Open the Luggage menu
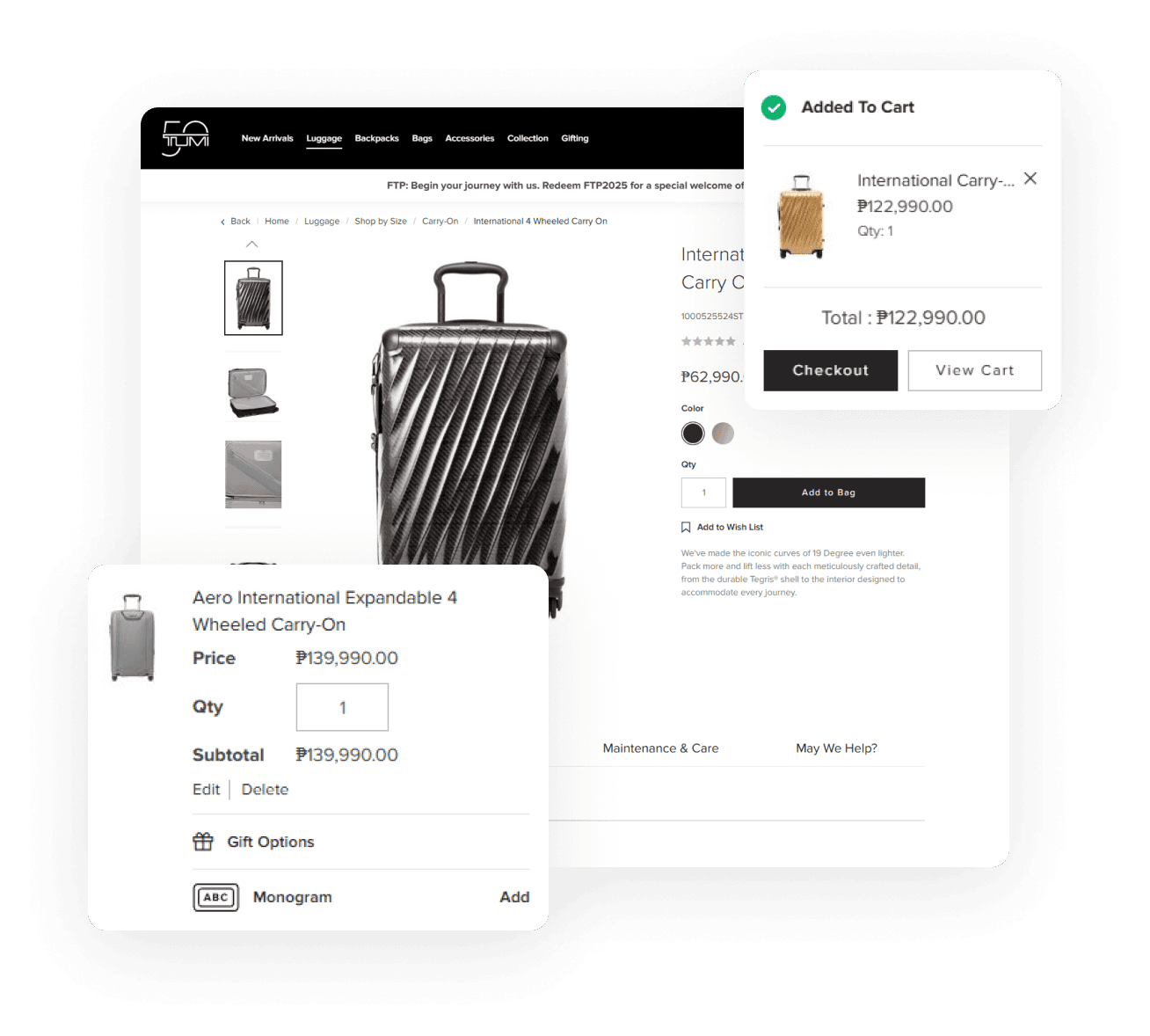This screenshot has height=1036, width=1150. point(324,139)
